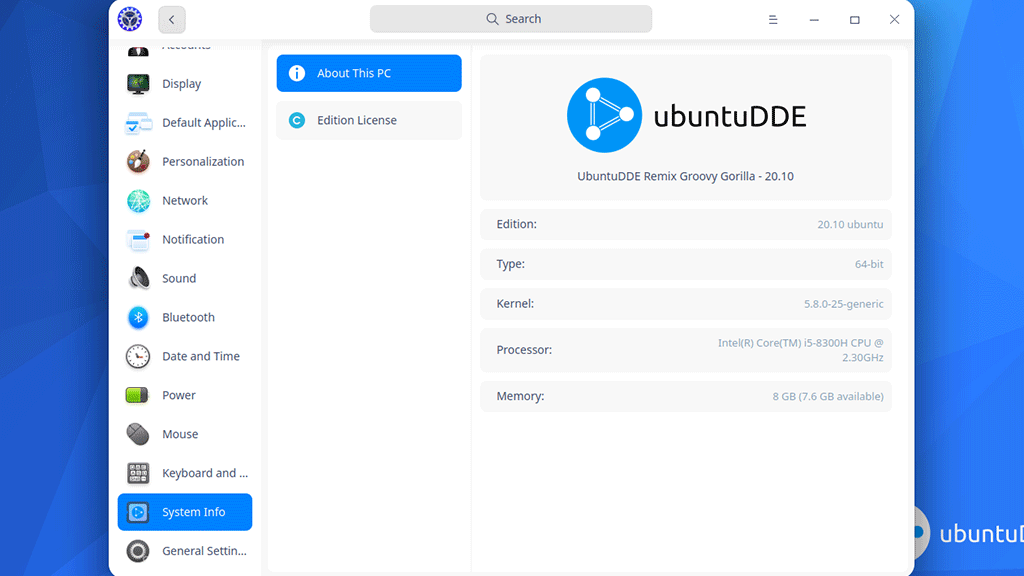The width and height of the screenshot is (1024, 576).
Task: Switch to the Edition License tab
Action: click(368, 119)
